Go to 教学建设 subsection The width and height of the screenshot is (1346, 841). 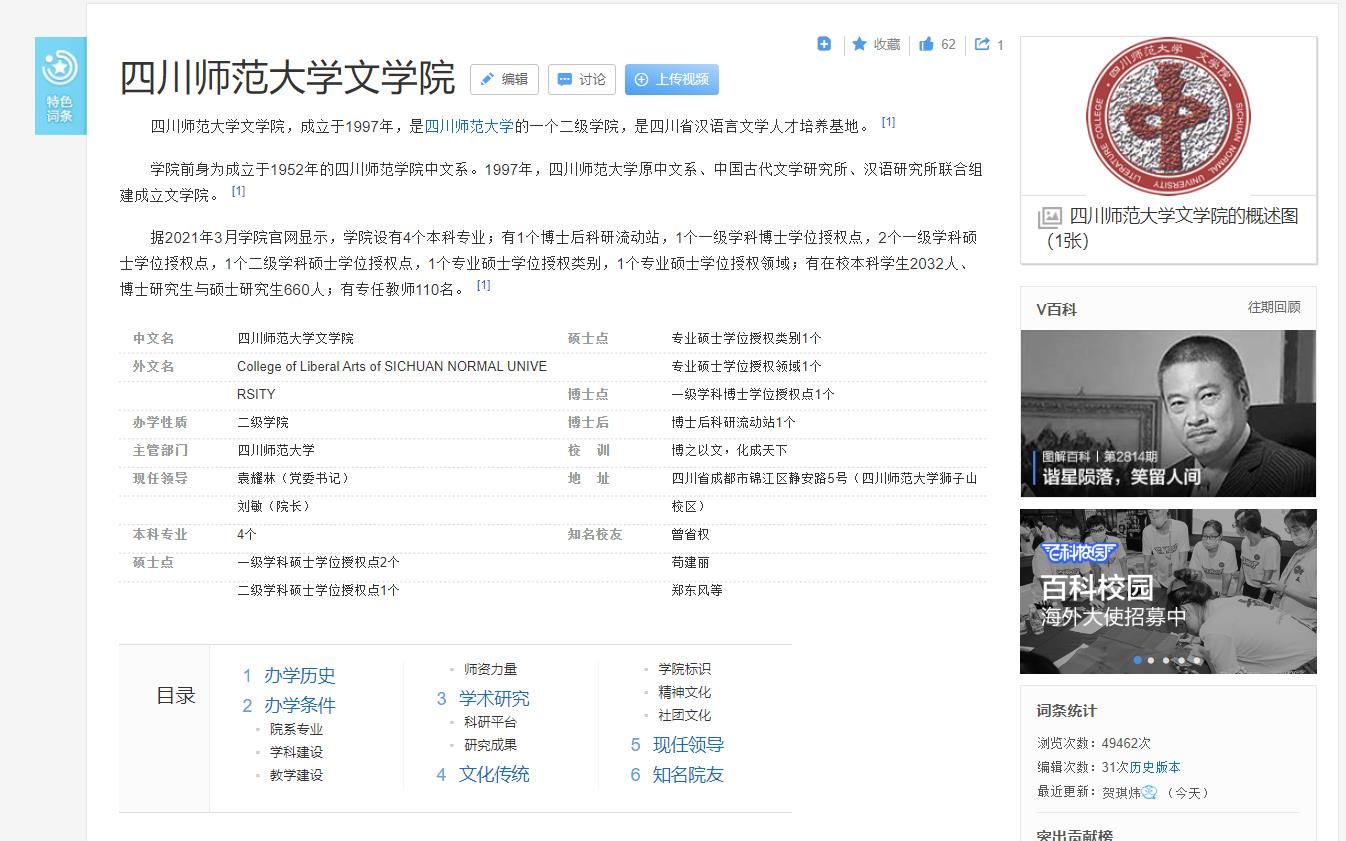296,775
